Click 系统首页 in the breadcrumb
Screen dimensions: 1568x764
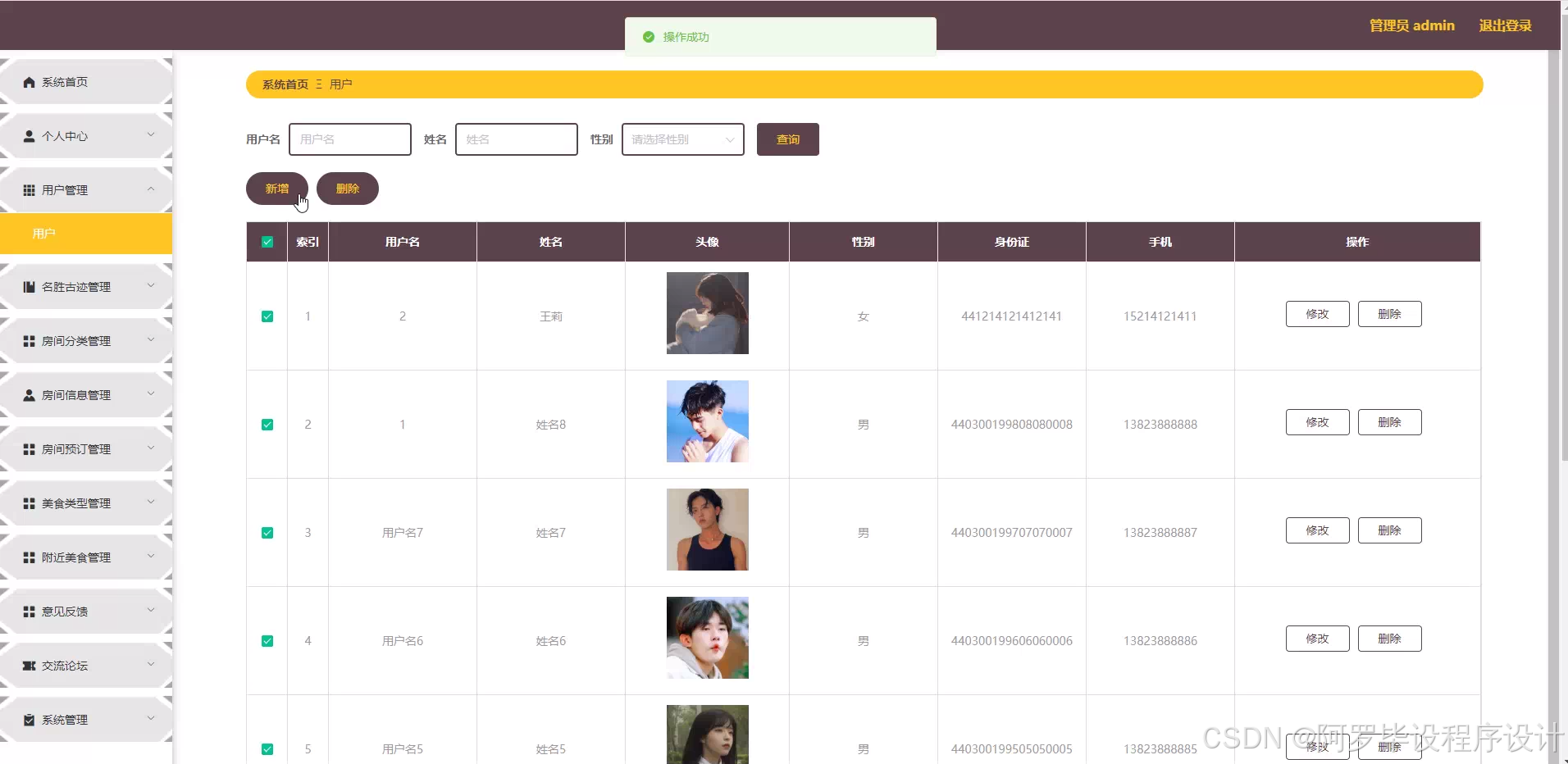click(285, 84)
